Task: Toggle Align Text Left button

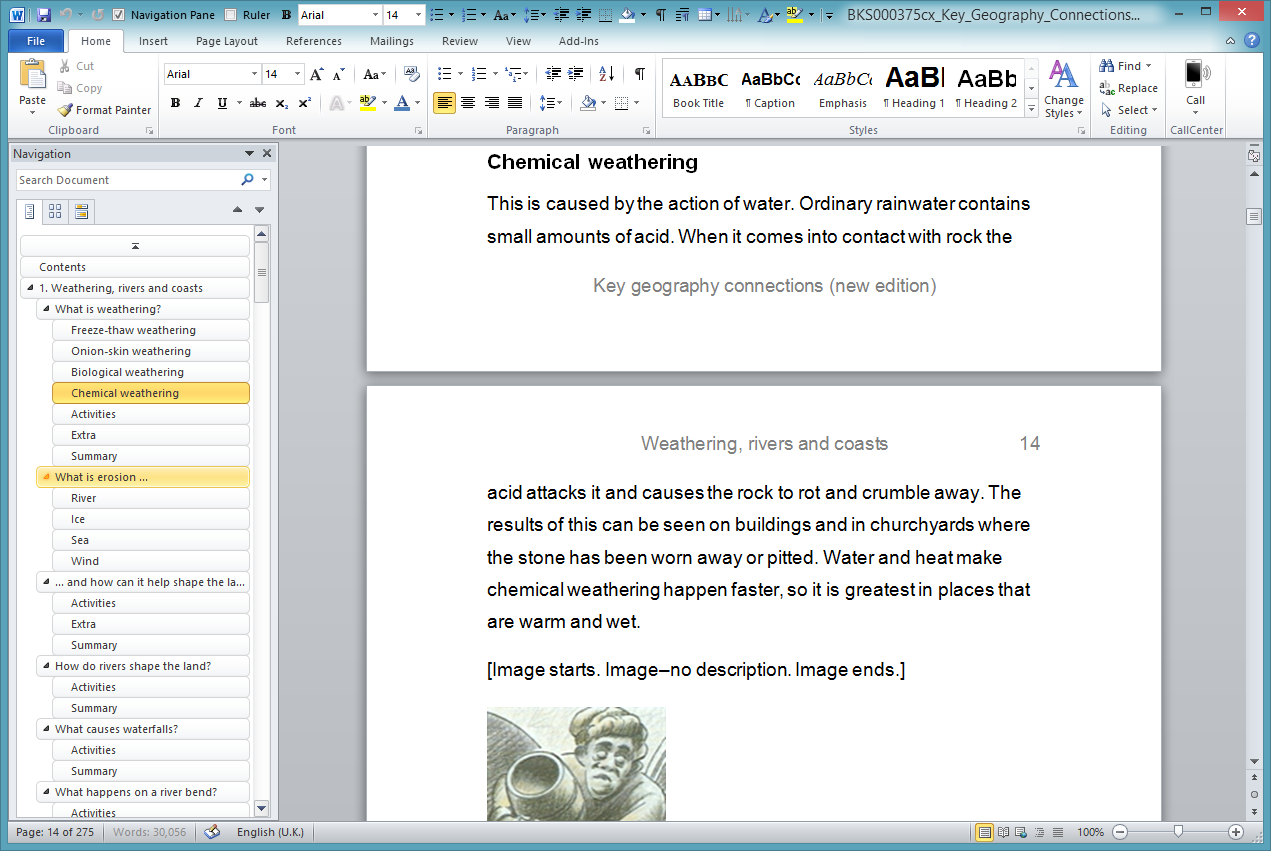Action: click(445, 103)
